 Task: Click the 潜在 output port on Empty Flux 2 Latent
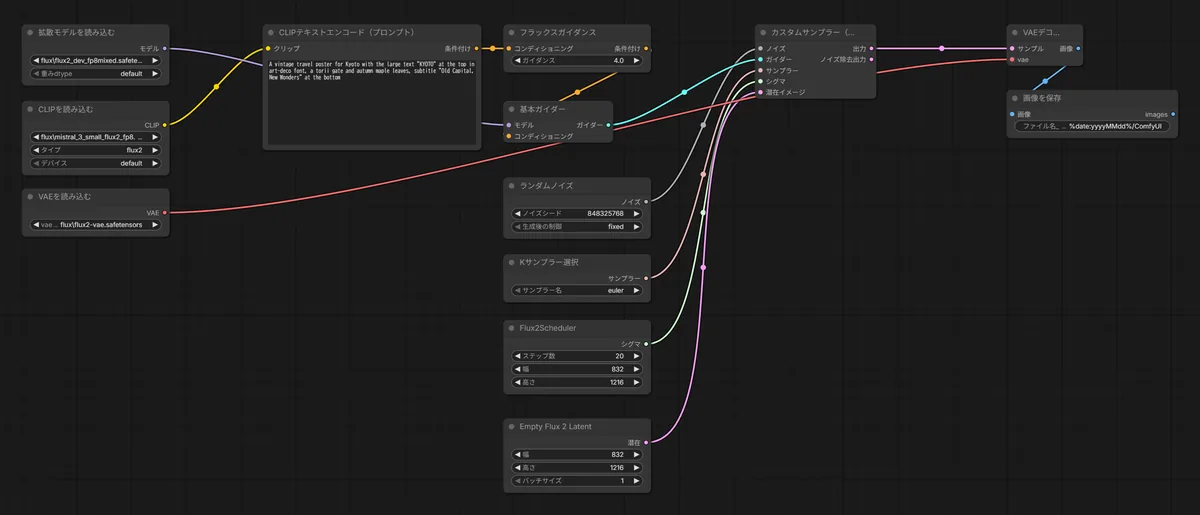coord(647,442)
